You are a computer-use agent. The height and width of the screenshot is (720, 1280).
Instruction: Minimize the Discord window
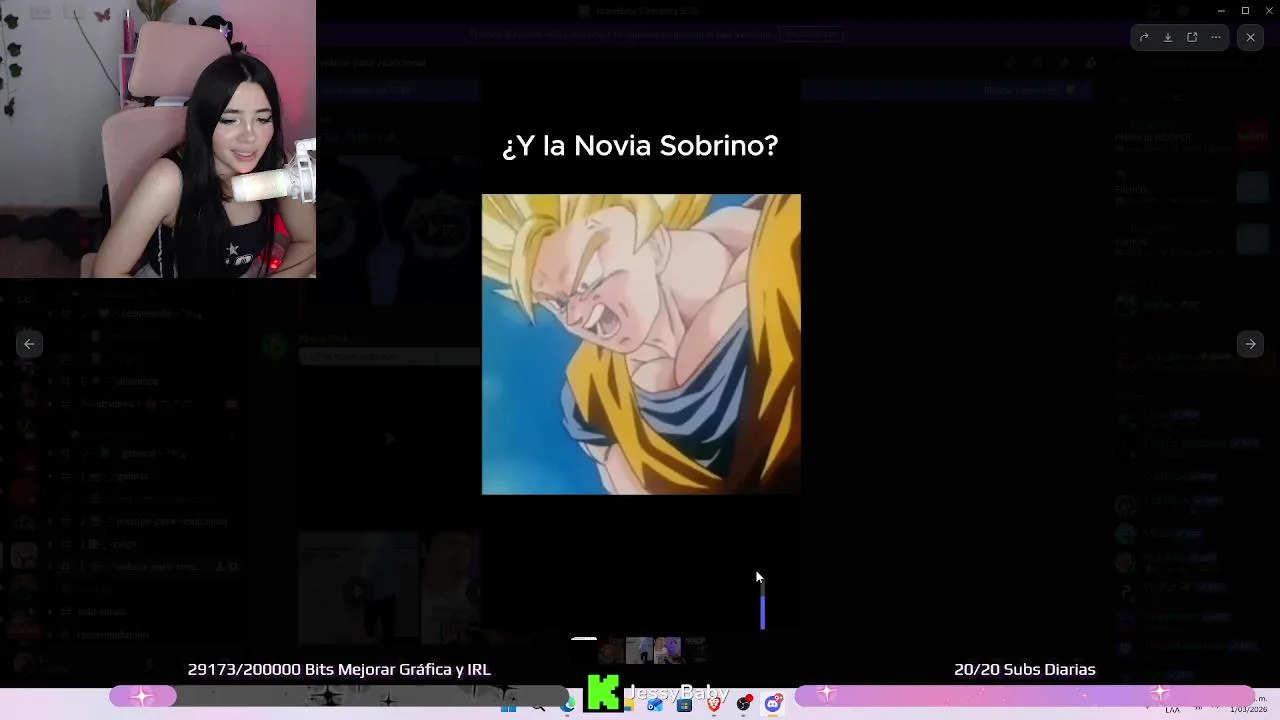tap(1221, 11)
